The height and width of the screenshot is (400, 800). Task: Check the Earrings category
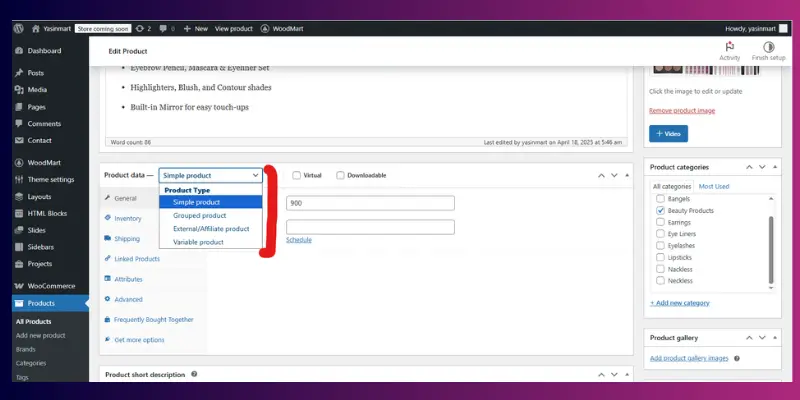[660, 222]
